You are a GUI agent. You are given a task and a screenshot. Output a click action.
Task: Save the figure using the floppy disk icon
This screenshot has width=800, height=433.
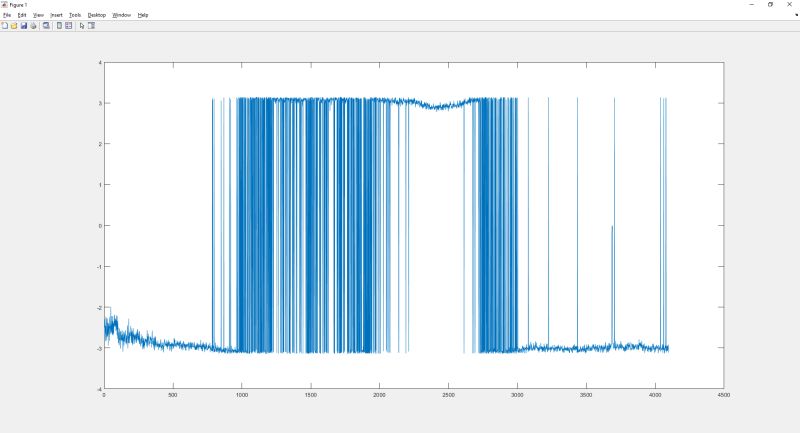pos(23,26)
